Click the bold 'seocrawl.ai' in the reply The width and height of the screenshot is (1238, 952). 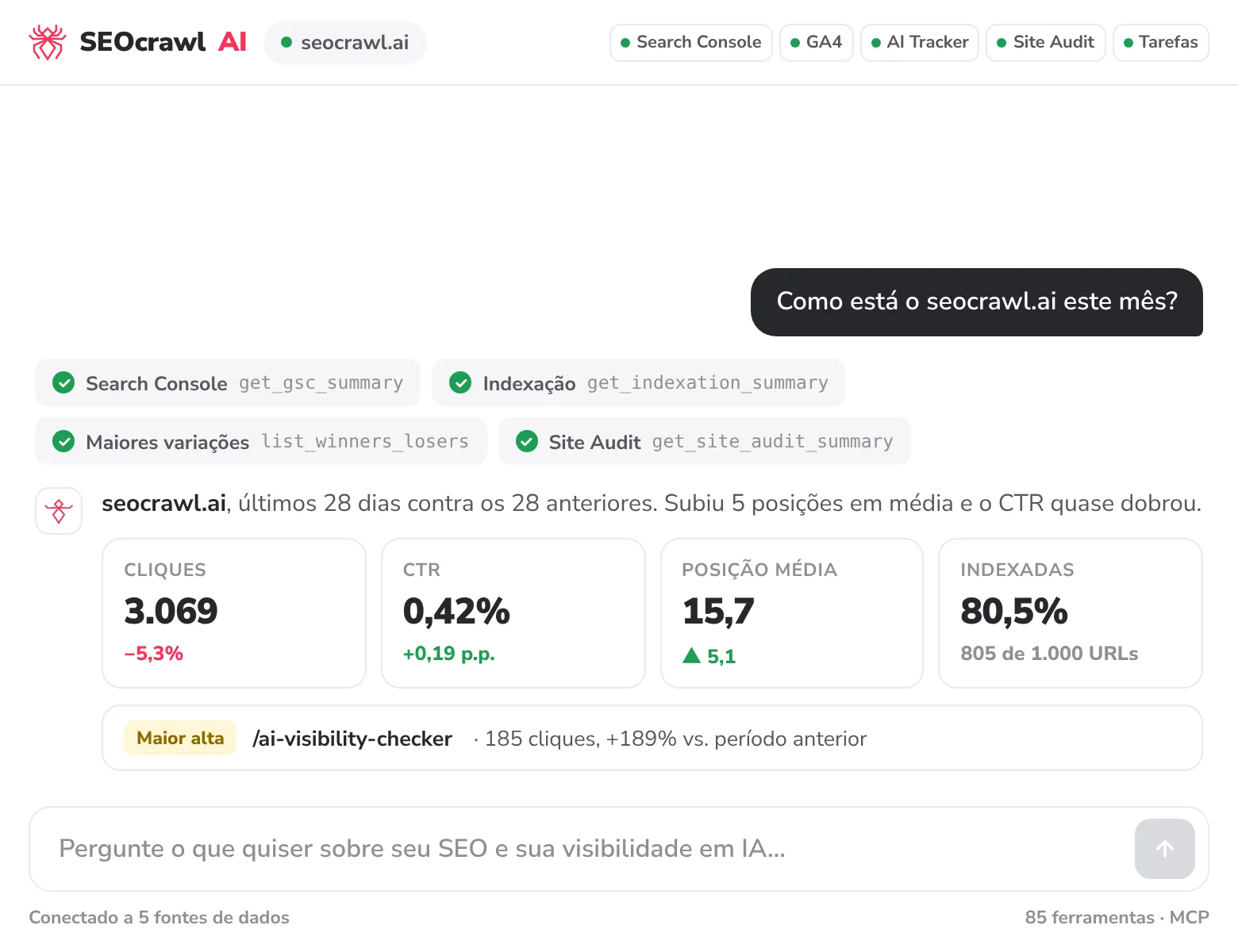tap(164, 503)
